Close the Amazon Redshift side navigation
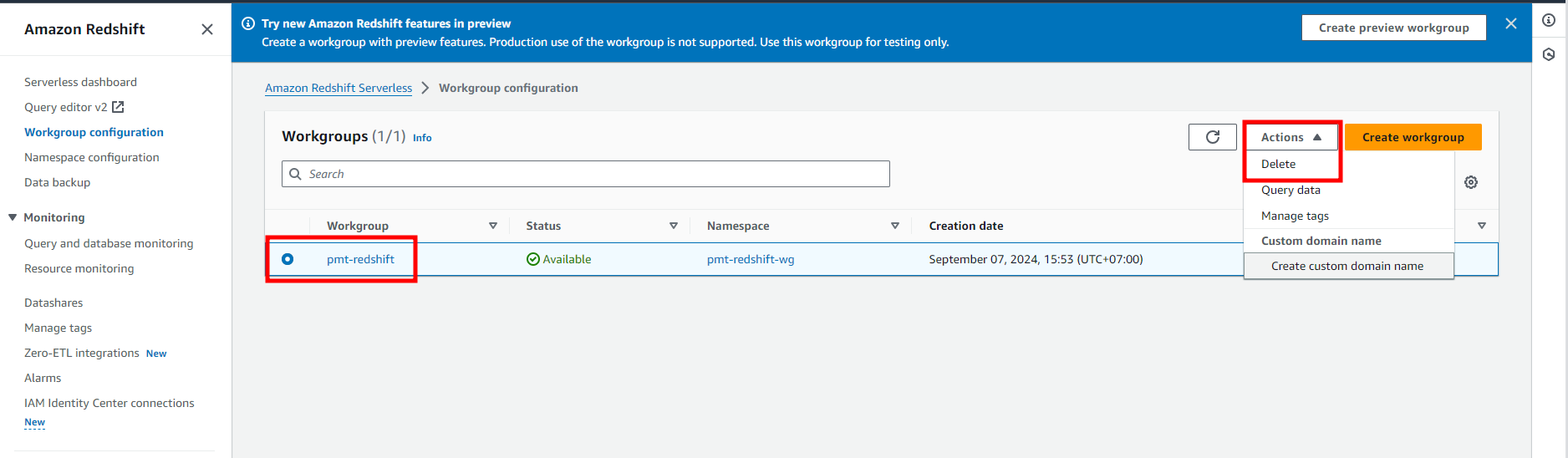Image resolution: width=1568 pixels, height=458 pixels. tap(207, 29)
